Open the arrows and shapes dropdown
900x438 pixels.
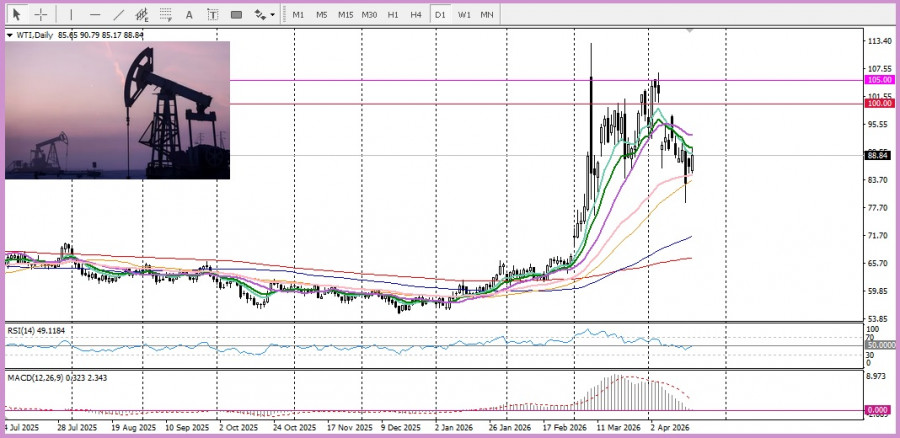[264, 15]
